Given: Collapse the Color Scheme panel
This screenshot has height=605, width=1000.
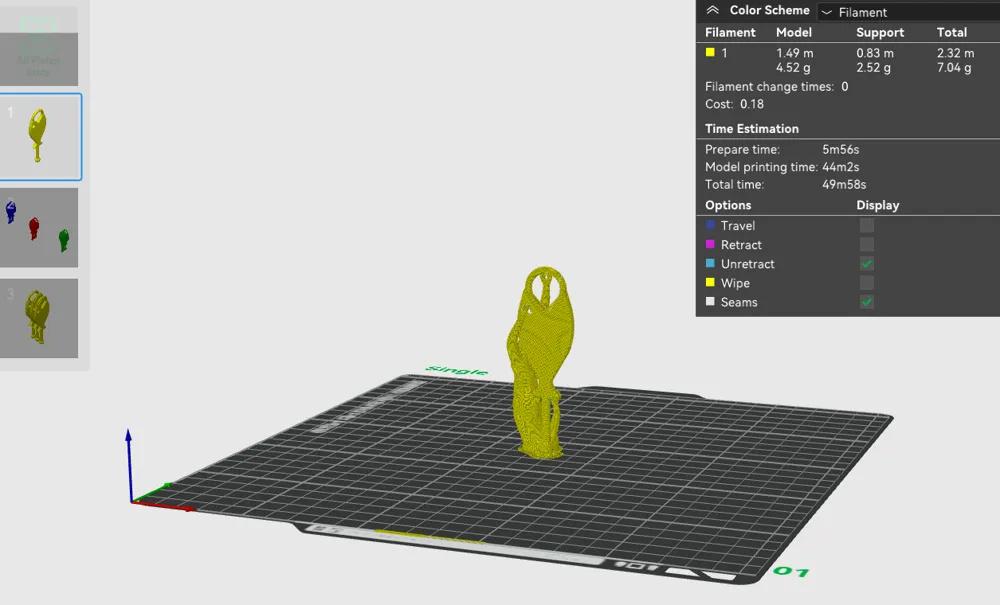Looking at the screenshot, I should (x=712, y=10).
